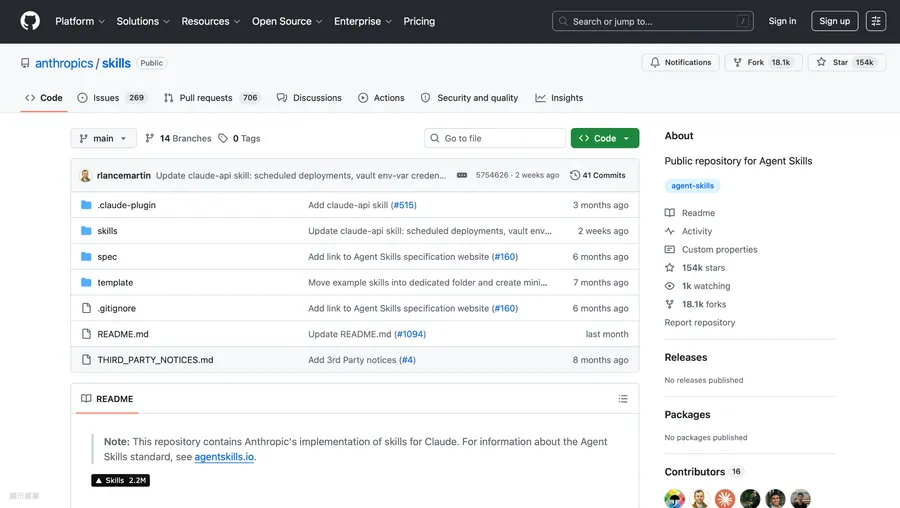The width and height of the screenshot is (900, 508).
Task: Open the main branch selector dropdown
Action: pyautogui.click(x=103, y=138)
